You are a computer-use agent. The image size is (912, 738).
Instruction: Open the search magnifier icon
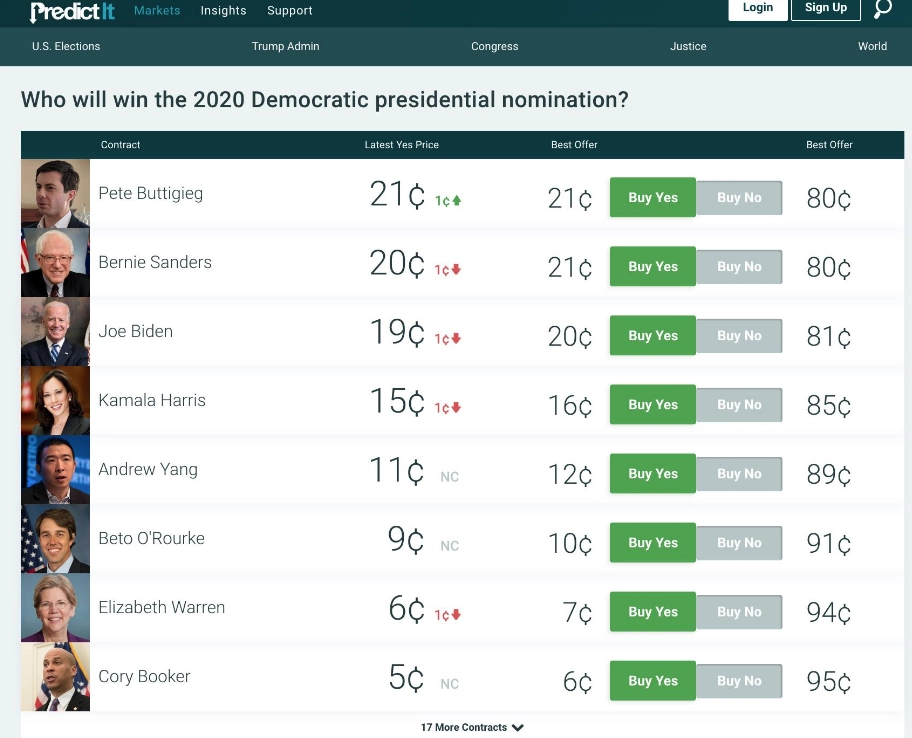click(883, 8)
